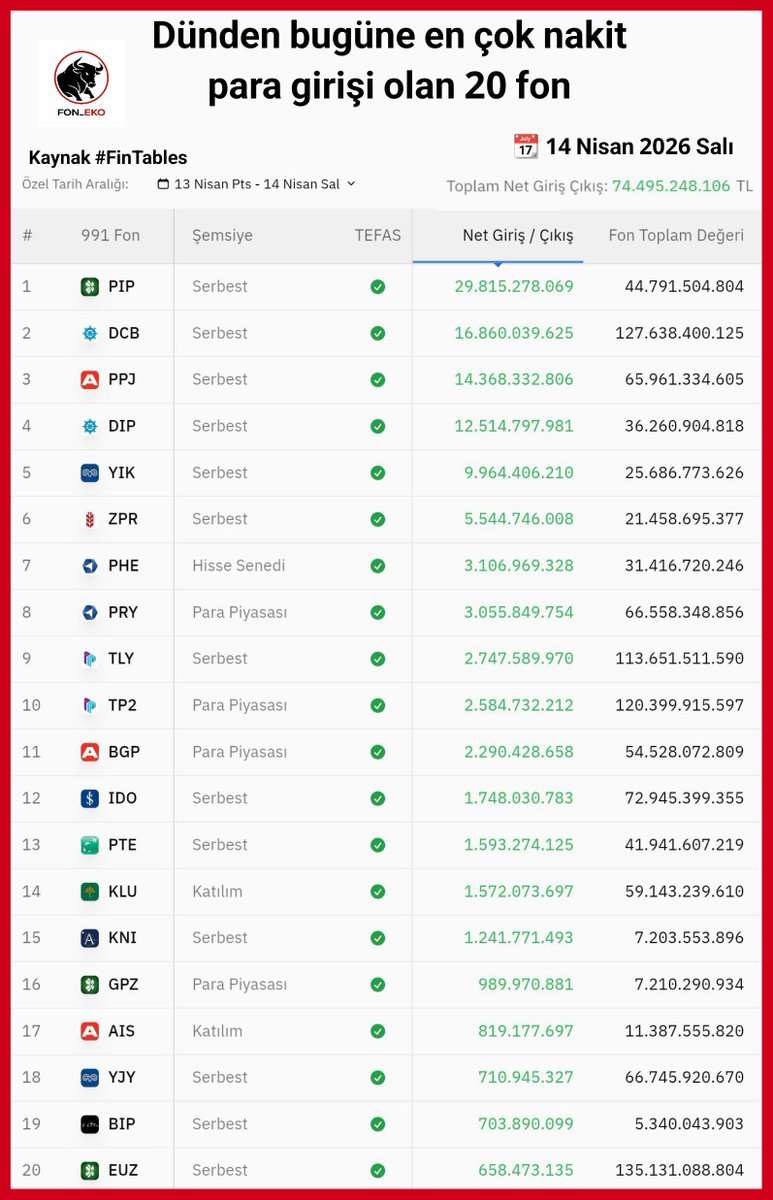Sort by the Şemsiye column header

[222, 236]
